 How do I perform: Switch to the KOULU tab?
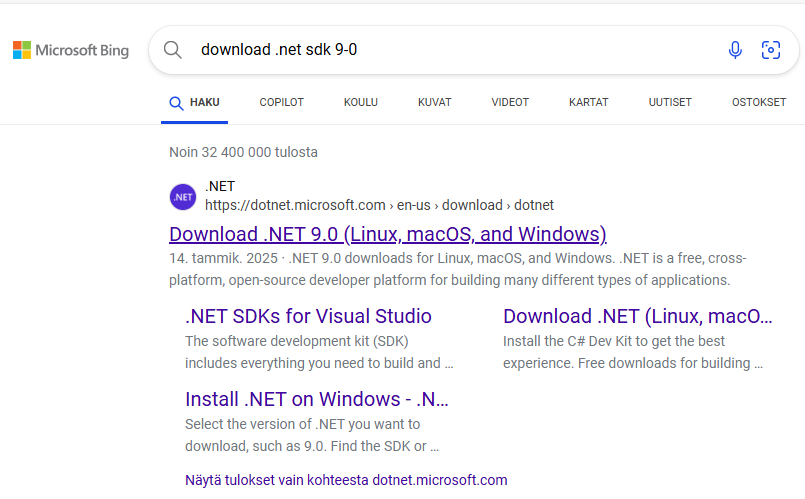360,102
